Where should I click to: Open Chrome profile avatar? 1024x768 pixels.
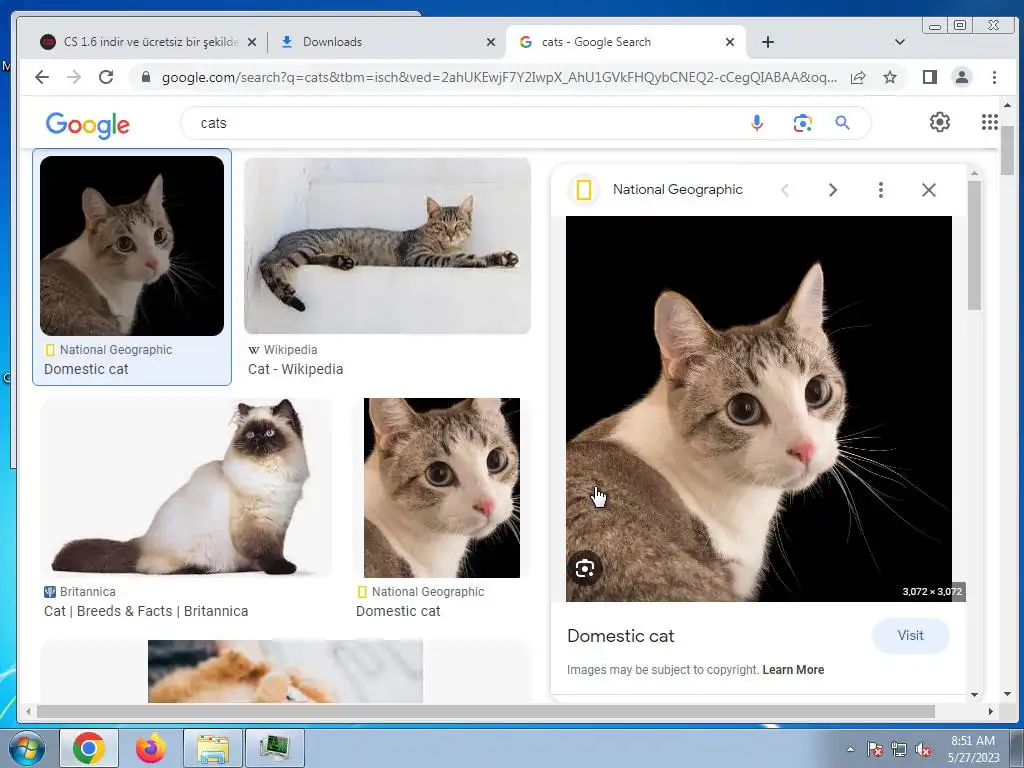[x=961, y=77]
